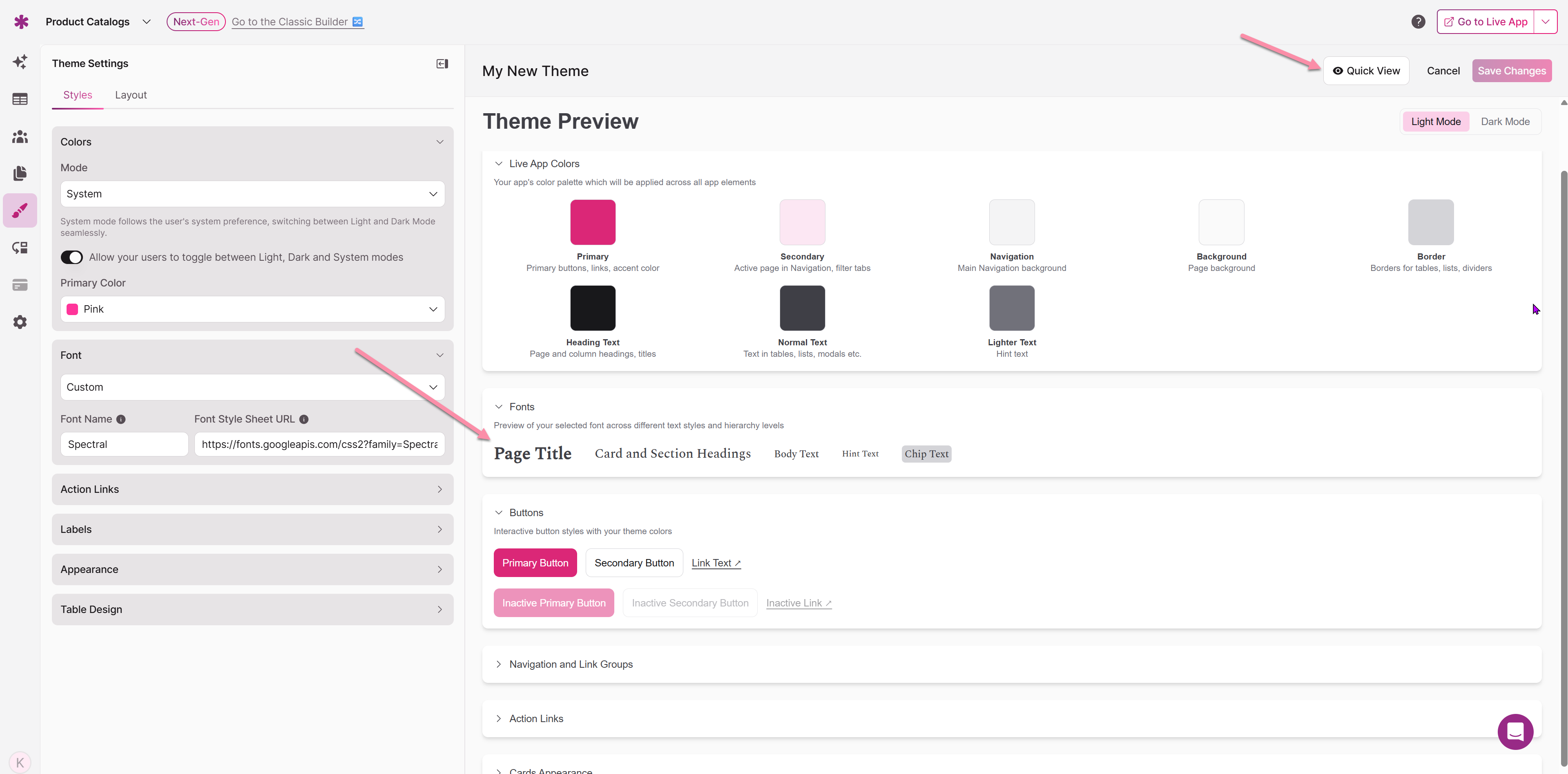The height and width of the screenshot is (774, 1568).
Task: Open the Mode System dropdown
Action: point(252,194)
